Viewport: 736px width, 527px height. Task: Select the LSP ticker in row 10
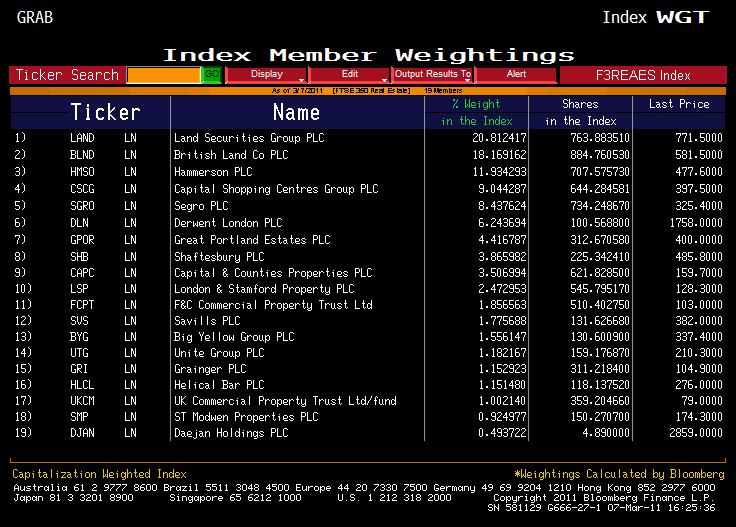(79, 289)
